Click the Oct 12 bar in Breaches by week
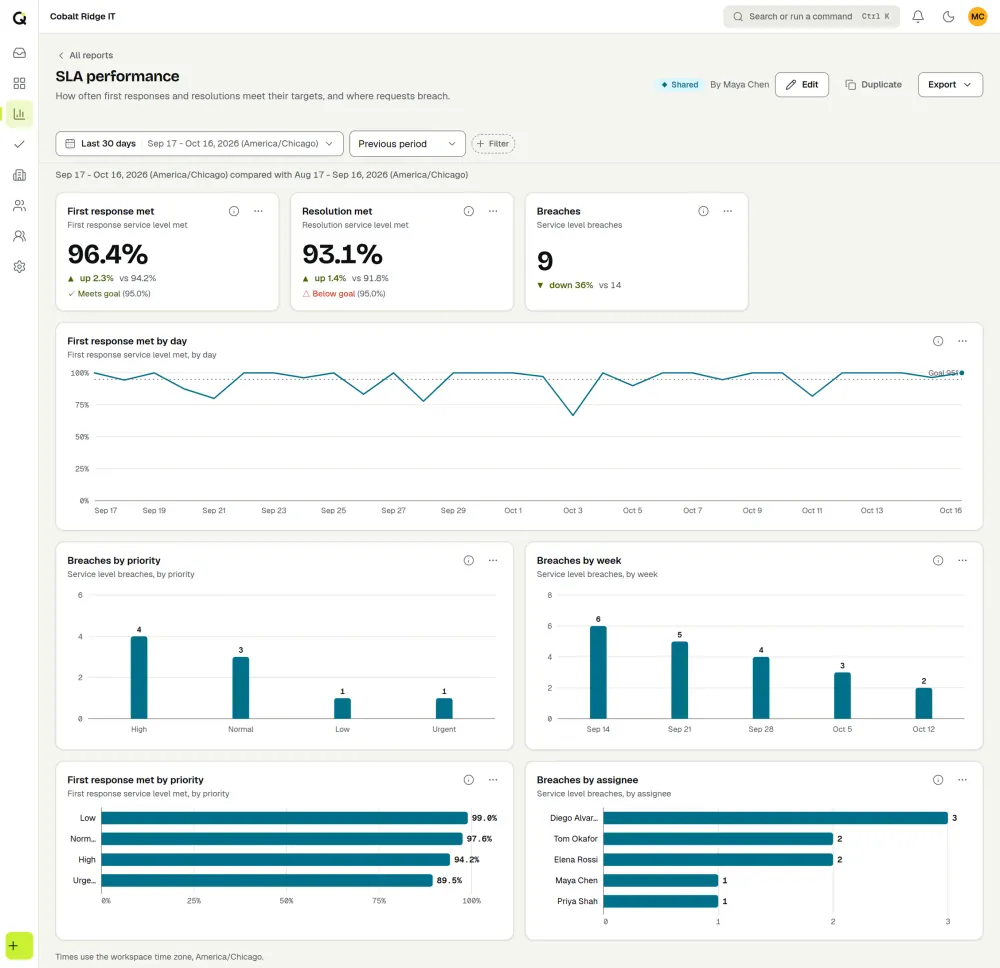Viewport: 1000px width, 968px height. [923, 703]
